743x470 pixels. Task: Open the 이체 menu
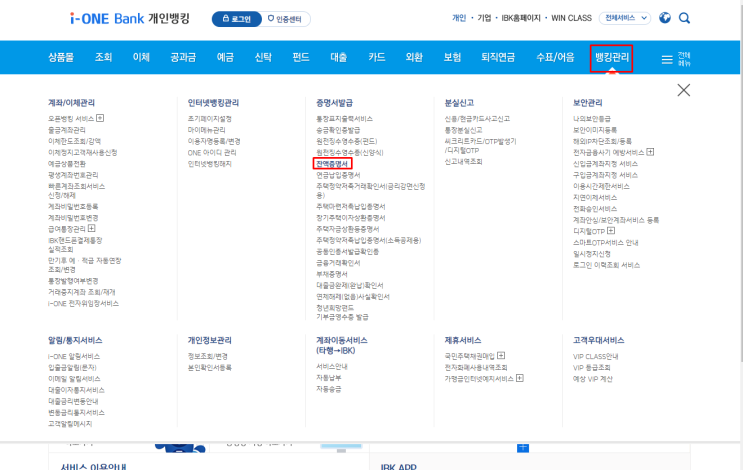coord(141,57)
